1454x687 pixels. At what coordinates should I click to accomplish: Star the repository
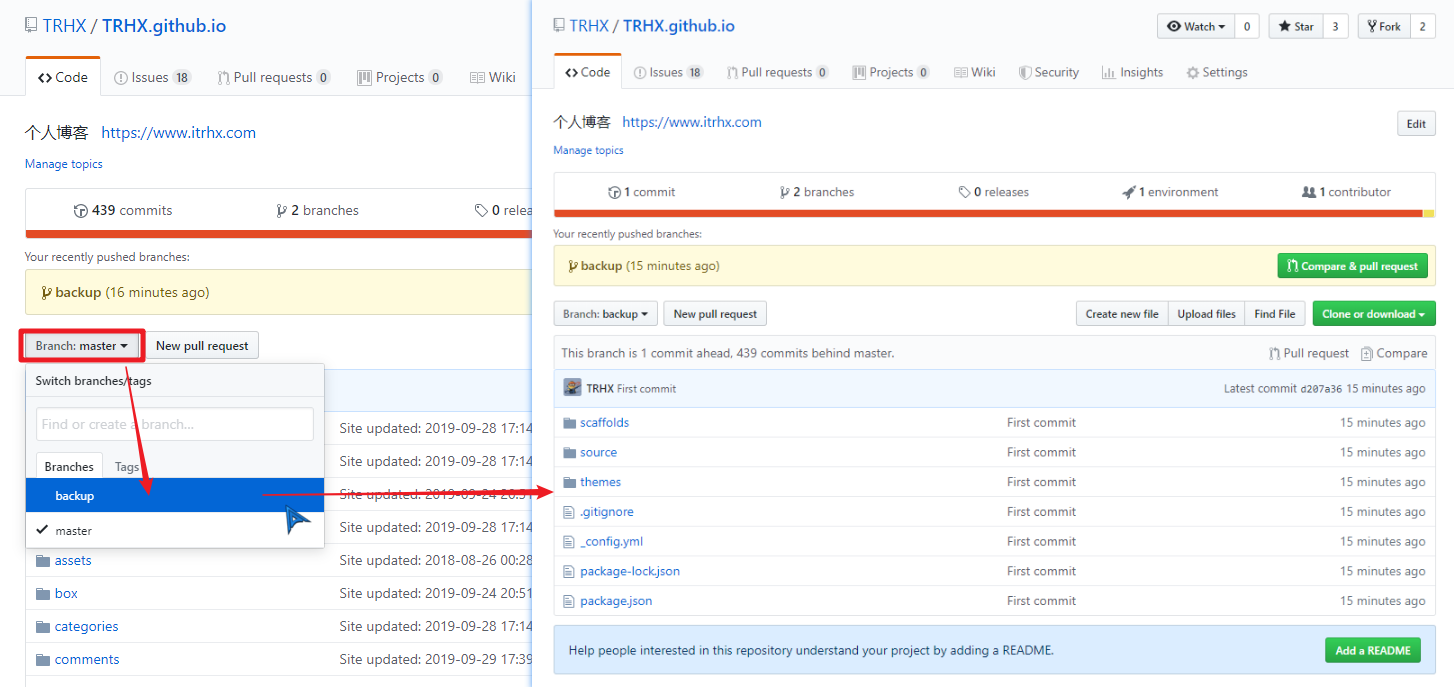[x=1296, y=27]
